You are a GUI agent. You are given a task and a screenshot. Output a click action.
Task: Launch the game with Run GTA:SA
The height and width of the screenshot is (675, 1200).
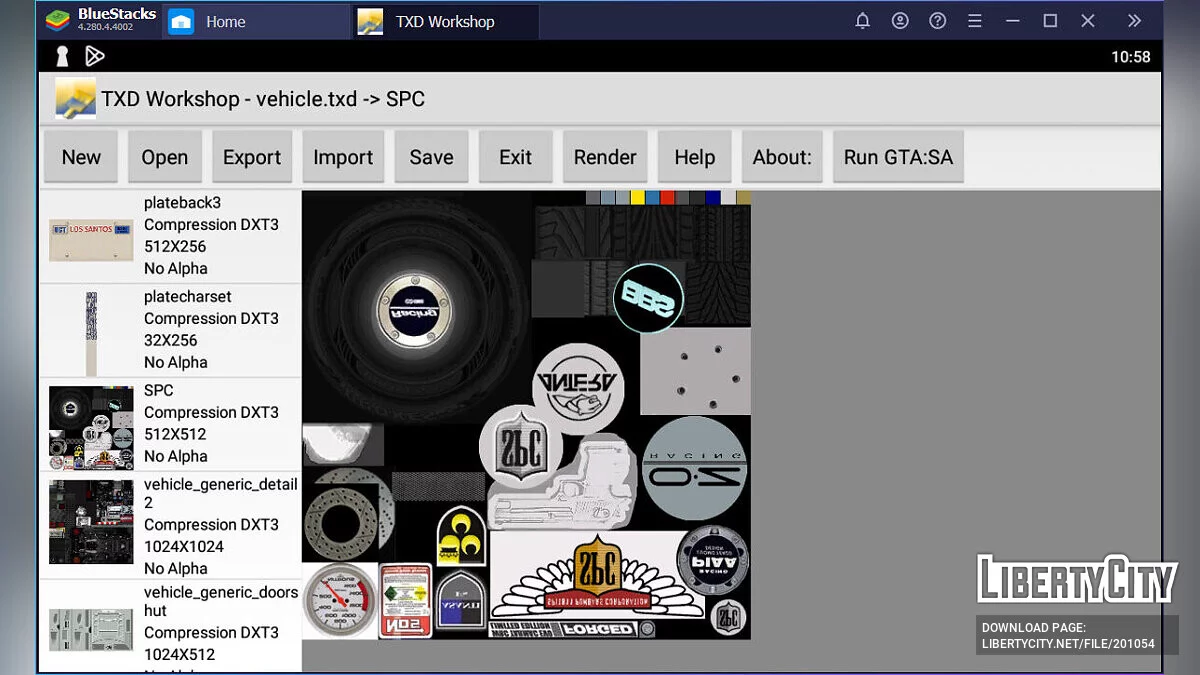pos(897,157)
